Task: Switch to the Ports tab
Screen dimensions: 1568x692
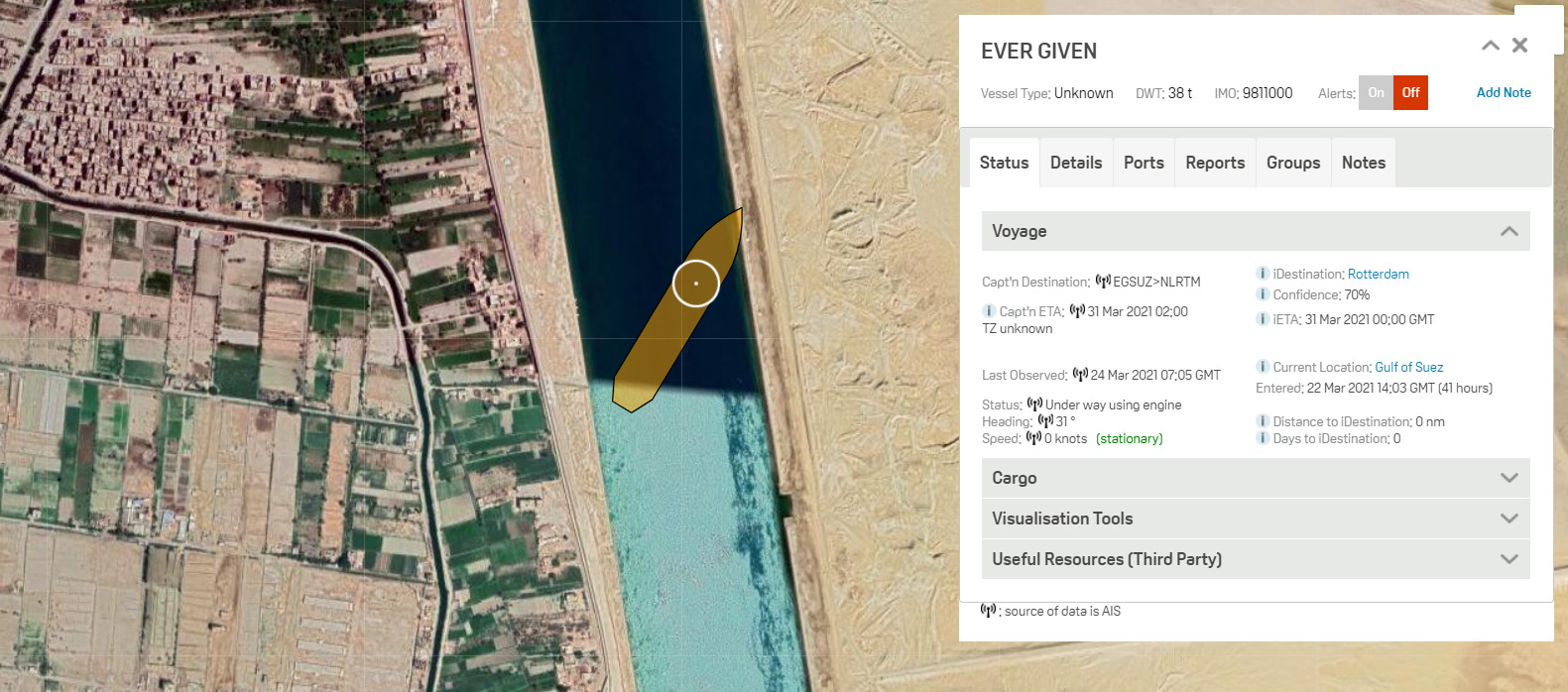Action: pyautogui.click(x=1144, y=163)
